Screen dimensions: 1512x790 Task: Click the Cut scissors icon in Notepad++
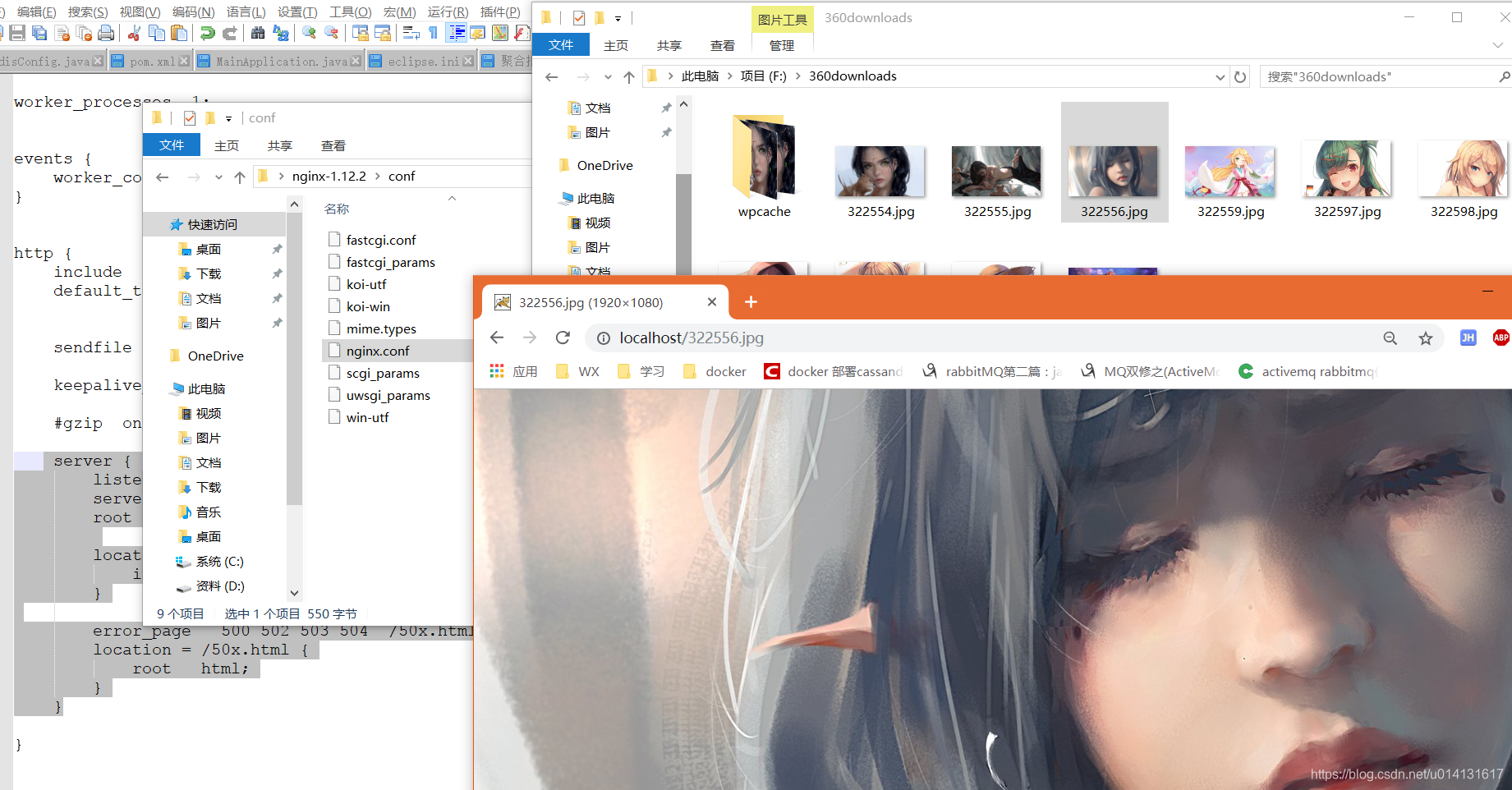click(x=134, y=33)
